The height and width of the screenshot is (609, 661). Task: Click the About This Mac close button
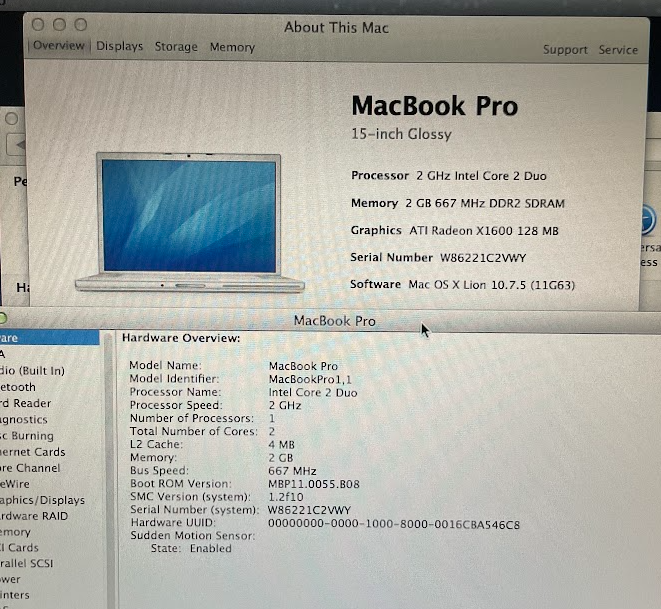38,24
